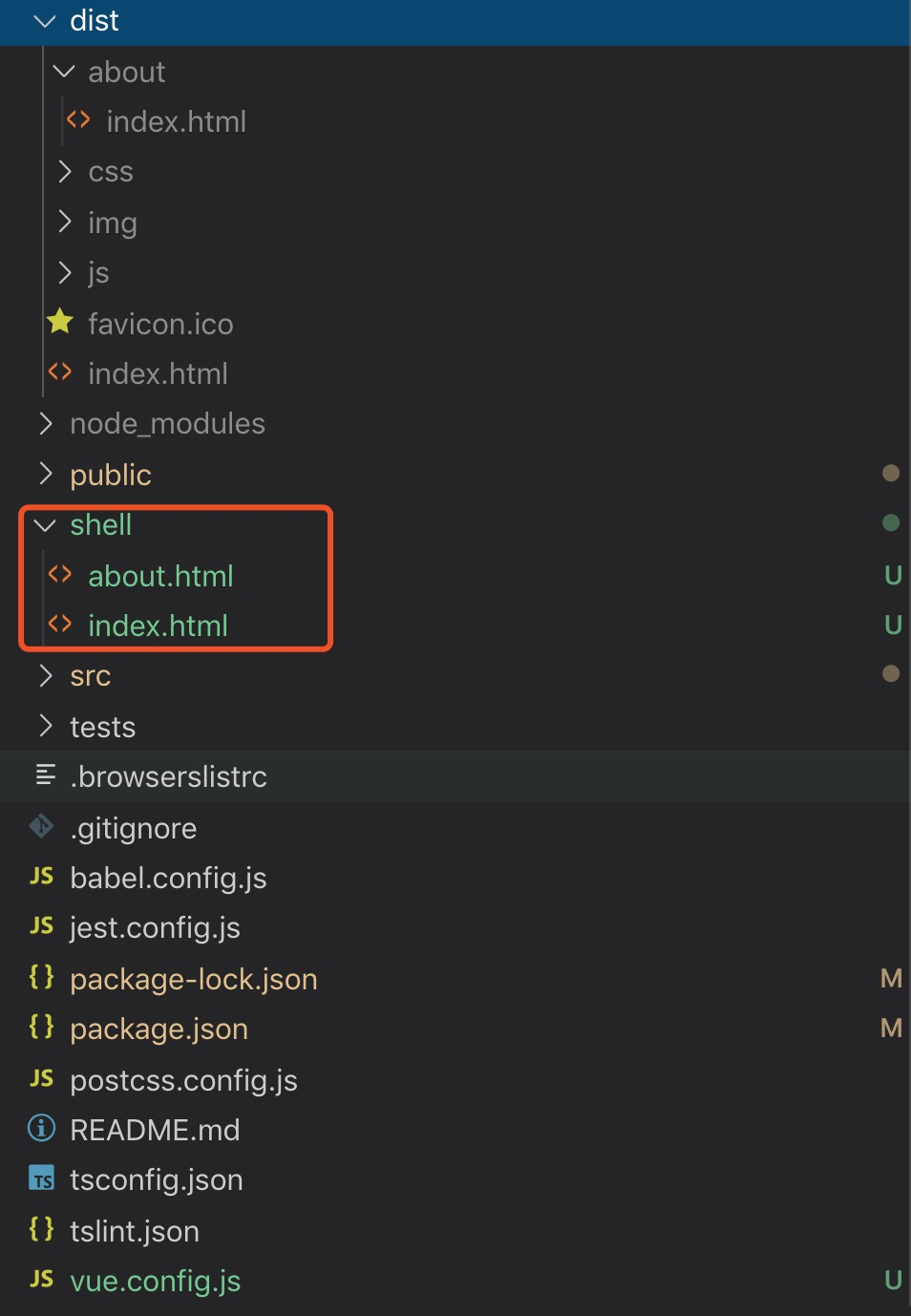Click the info icon beside README.md

pyautogui.click(x=41, y=1129)
